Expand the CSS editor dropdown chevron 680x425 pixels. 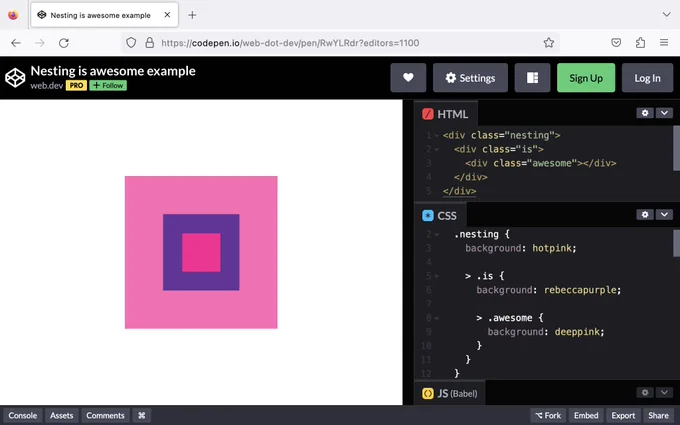[x=664, y=214]
